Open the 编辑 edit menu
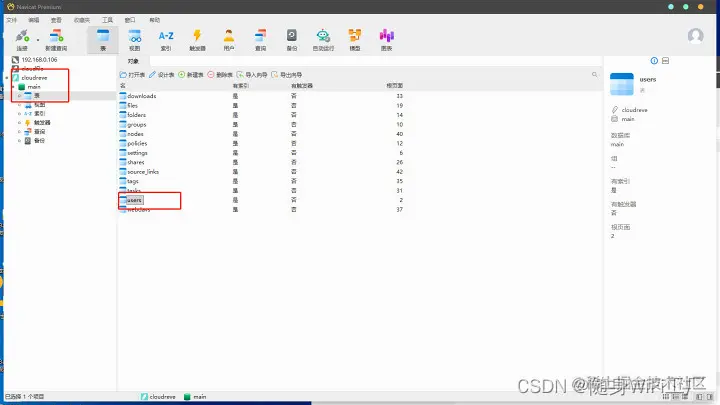The width and height of the screenshot is (720, 405). (34, 20)
